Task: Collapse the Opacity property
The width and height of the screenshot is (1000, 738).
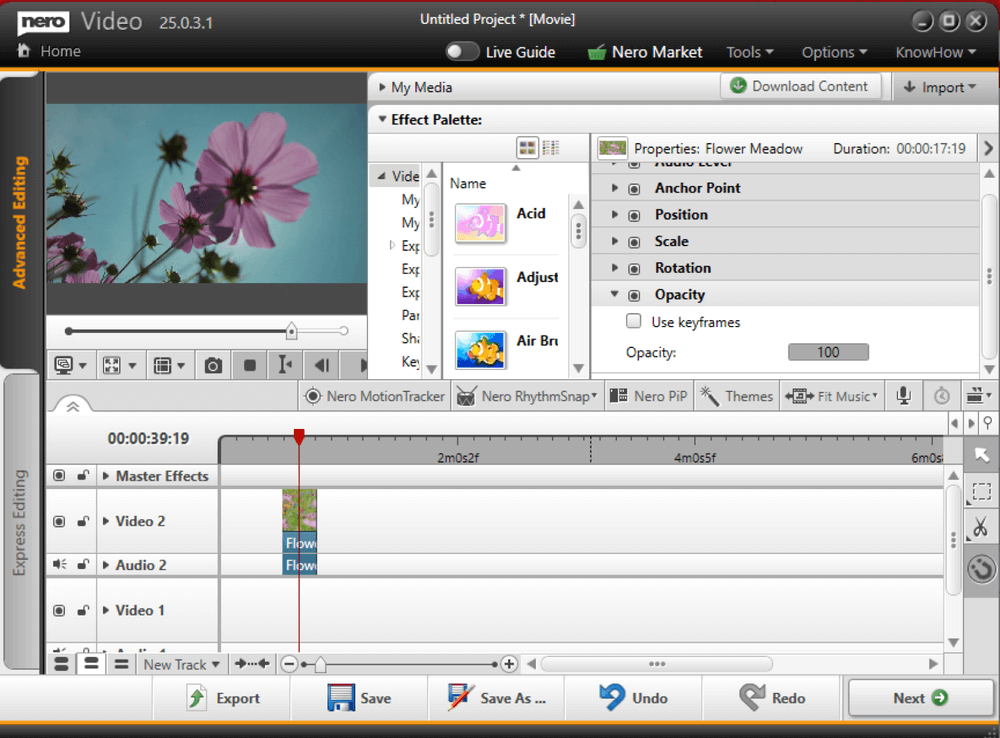Action: click(x=615, y=294)
